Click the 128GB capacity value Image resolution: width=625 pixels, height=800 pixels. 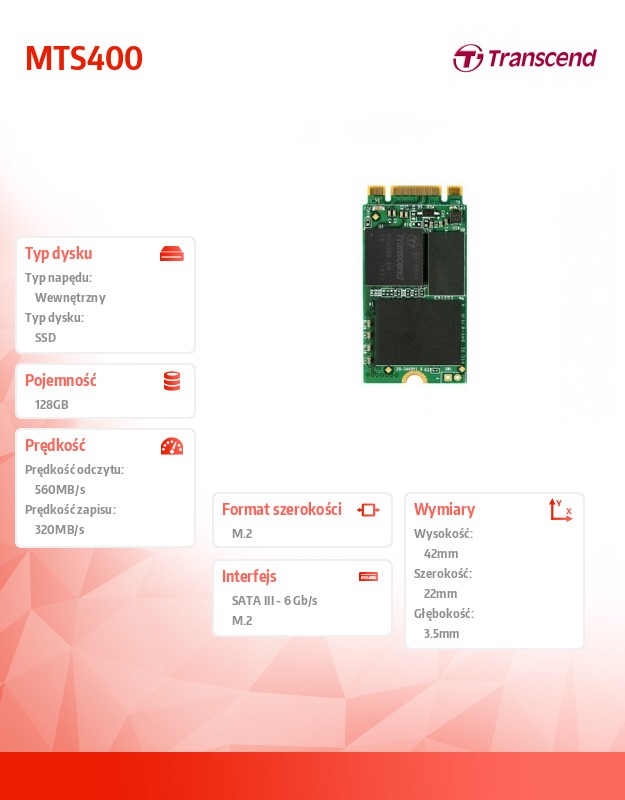pos(52,405)
